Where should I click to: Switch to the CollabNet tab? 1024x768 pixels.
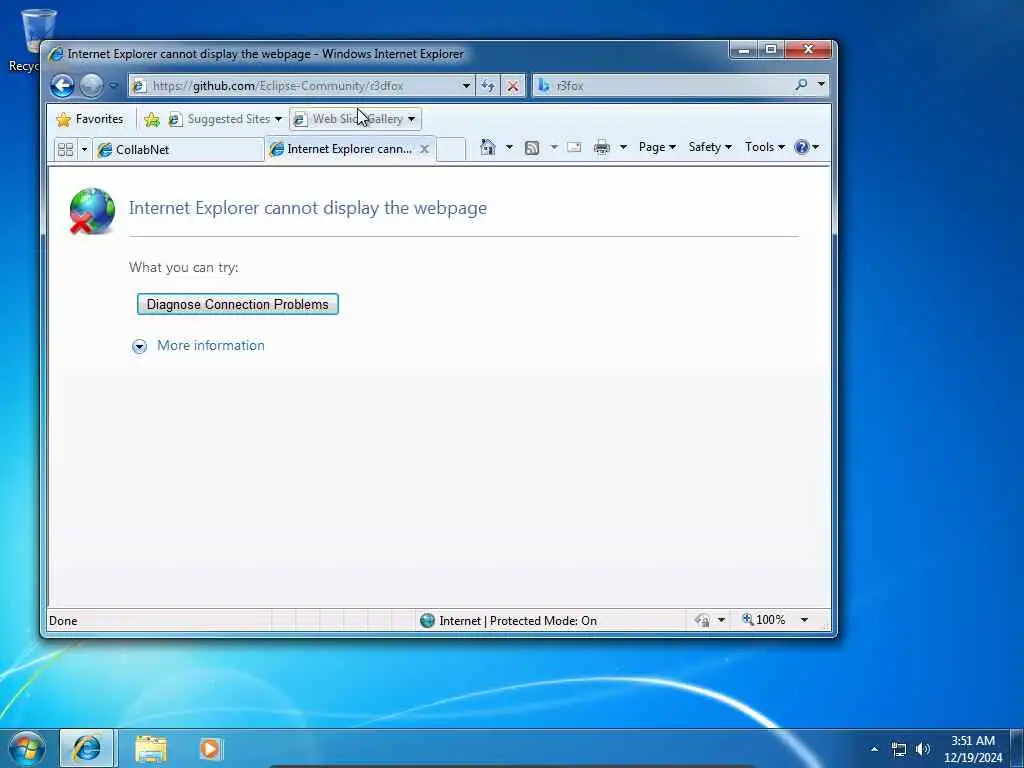click(x=178, y=150)
